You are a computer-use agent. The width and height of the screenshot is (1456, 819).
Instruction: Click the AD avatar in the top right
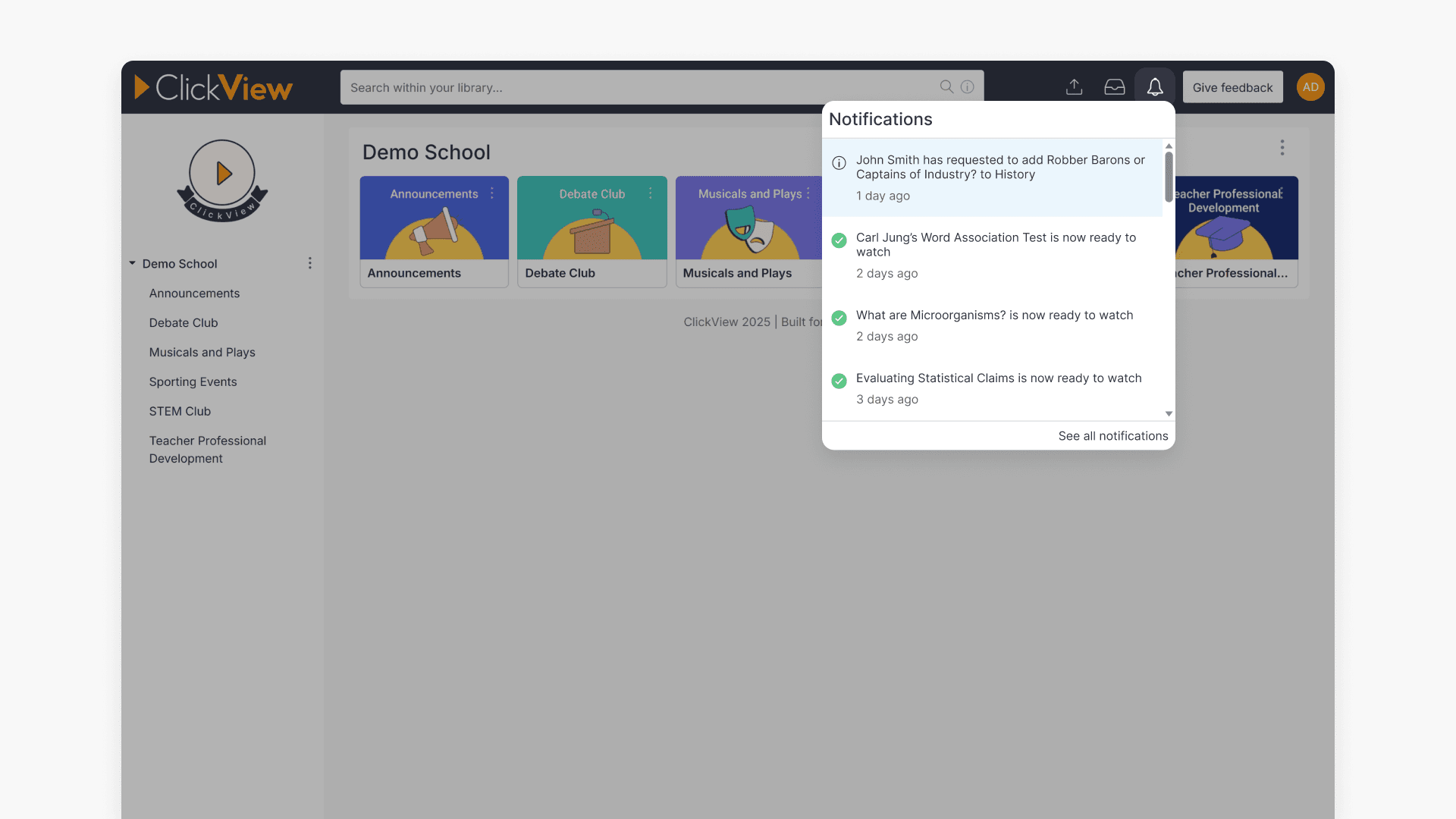tap(1310, 86)
